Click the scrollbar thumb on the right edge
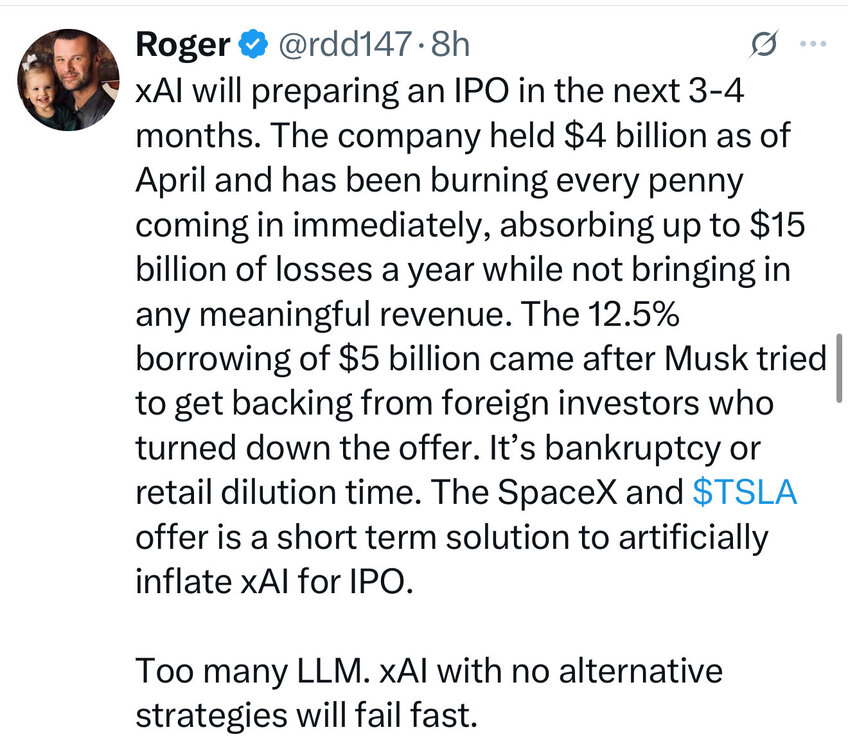The width and height of the screenshot is (848, 750). 840,368
